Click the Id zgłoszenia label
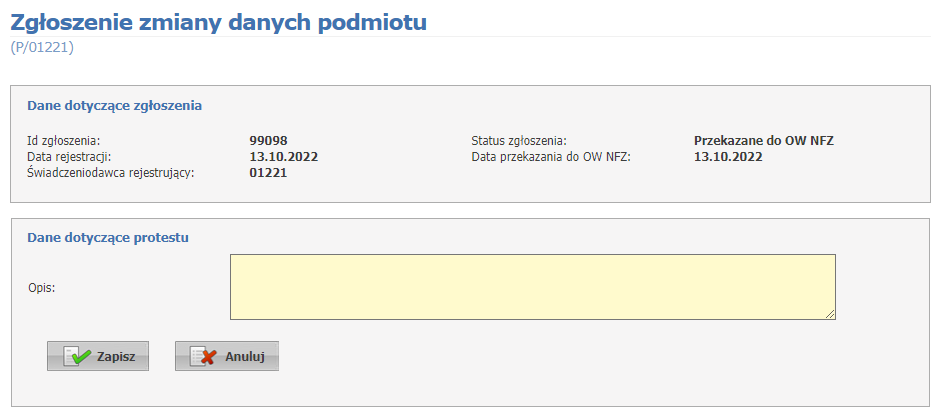This screenshot has height=417, width=943. [64, 141]
